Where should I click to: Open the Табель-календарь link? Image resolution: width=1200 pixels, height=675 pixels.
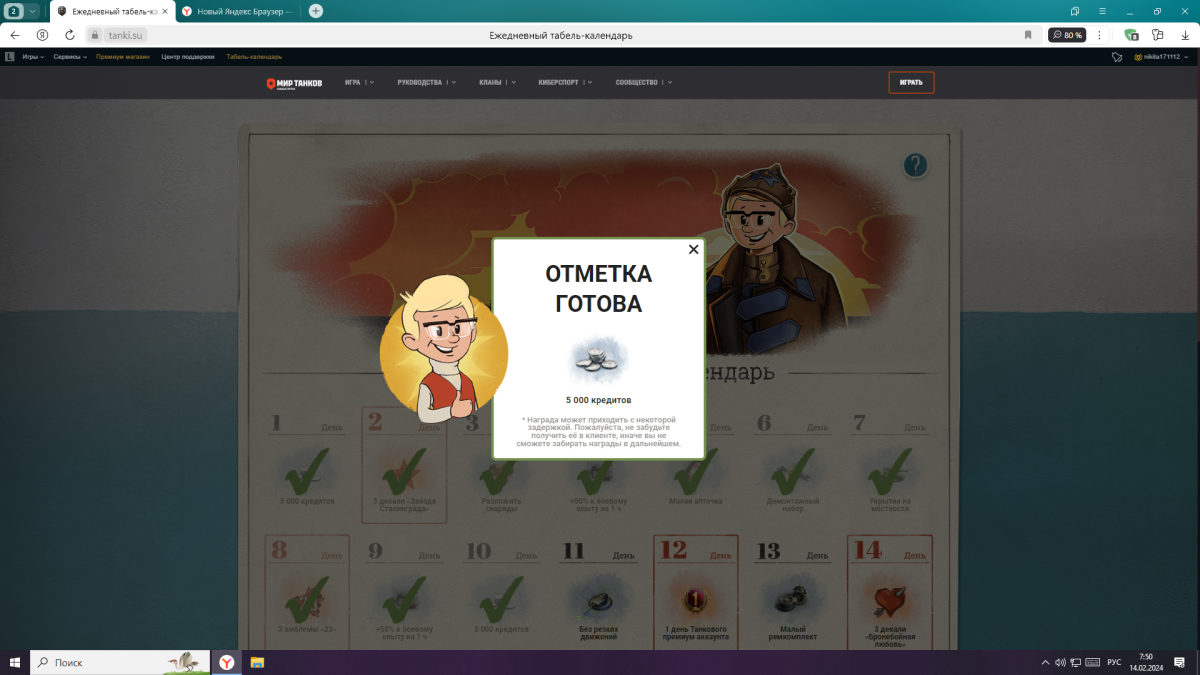(x=254, y=57)
